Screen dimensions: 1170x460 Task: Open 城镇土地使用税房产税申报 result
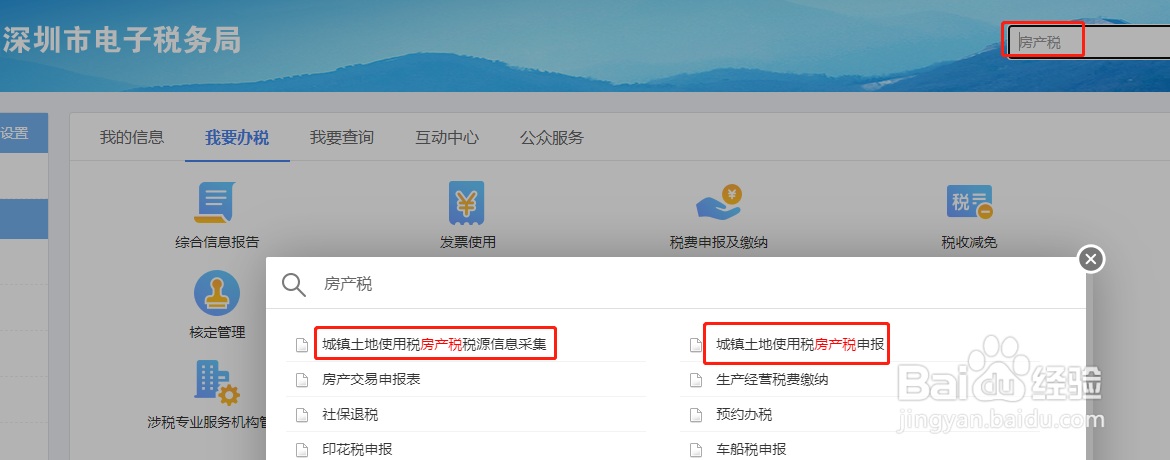click(800, 344)
